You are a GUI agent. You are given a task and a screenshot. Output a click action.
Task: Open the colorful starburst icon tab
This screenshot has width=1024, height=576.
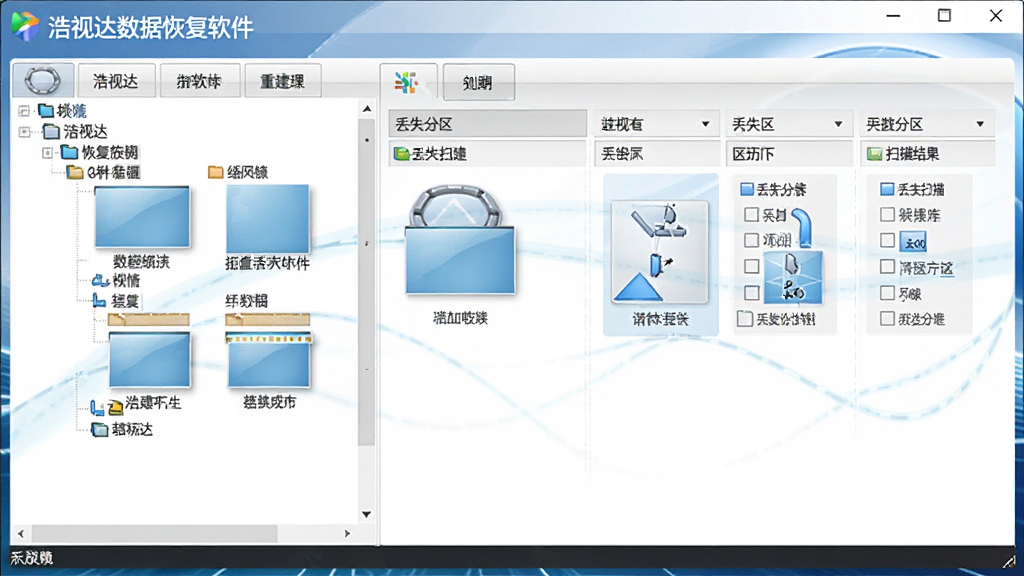click(x=408, y=82)
